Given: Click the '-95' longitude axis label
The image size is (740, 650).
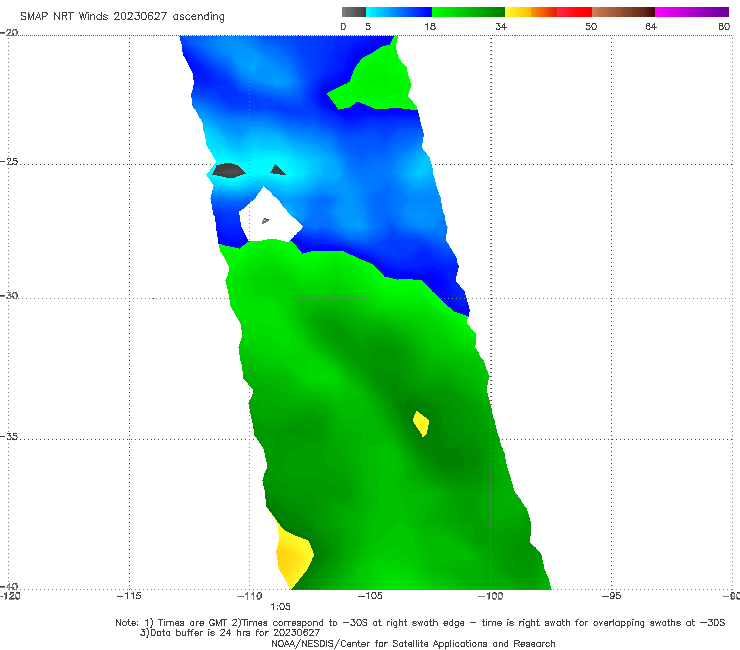Looking at the screenshot, I should click(611, 596).
